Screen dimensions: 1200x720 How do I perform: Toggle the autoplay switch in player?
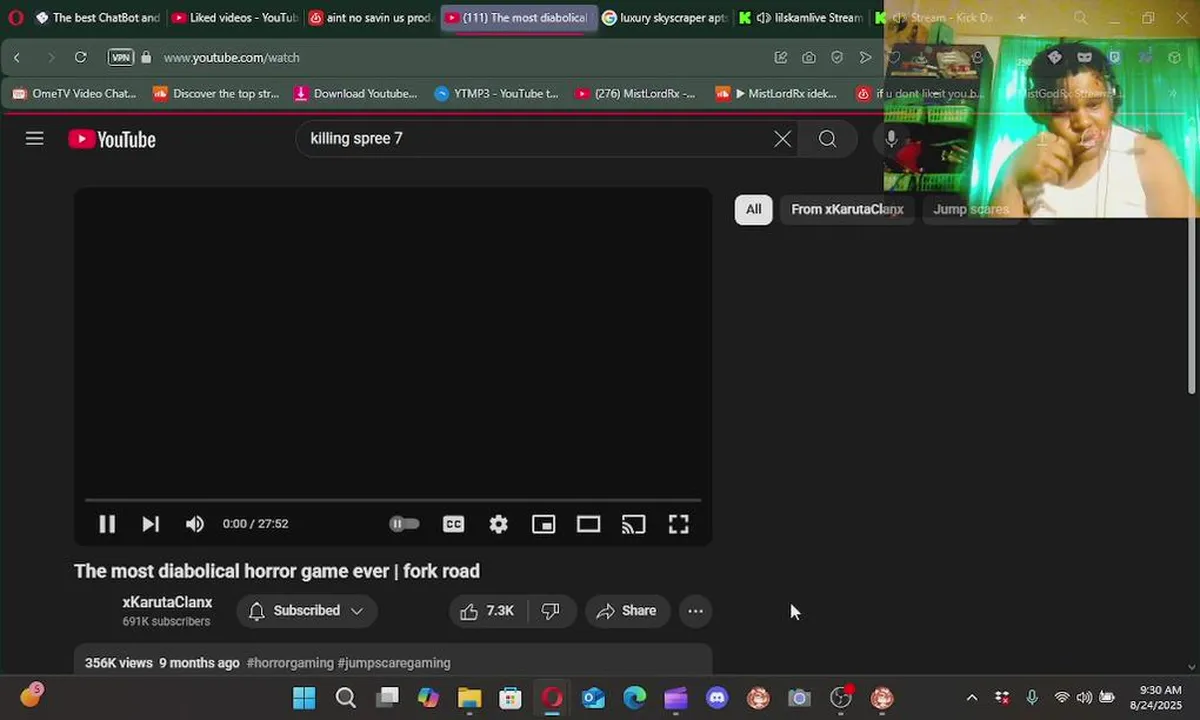click(404, 524)
